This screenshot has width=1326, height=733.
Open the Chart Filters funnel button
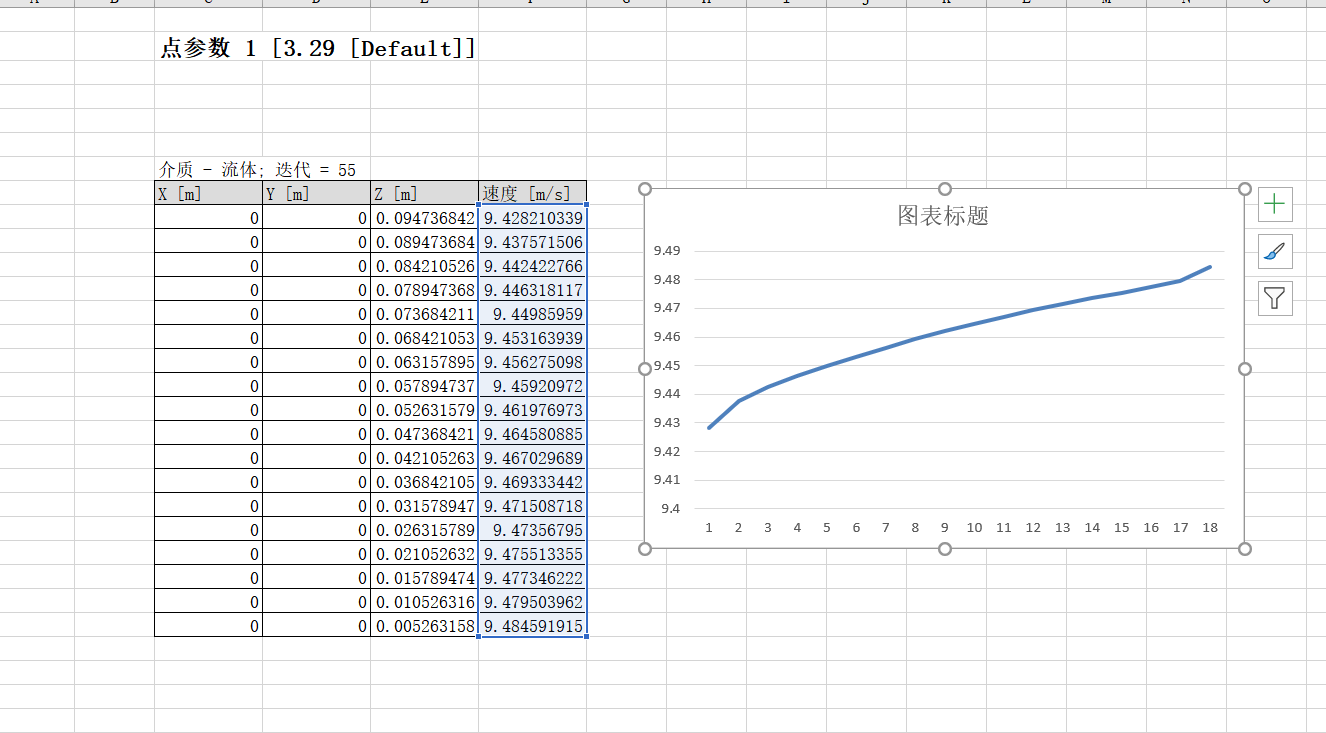(x=1275, y=298)
